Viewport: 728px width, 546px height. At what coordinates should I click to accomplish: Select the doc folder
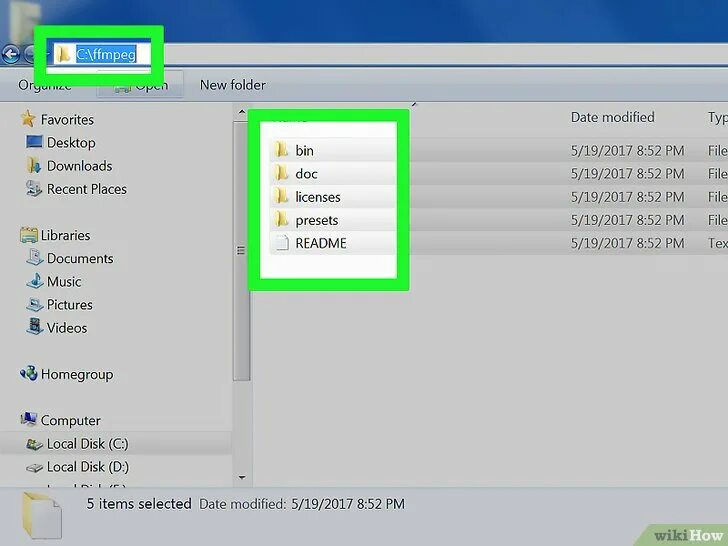coord(306,174)
